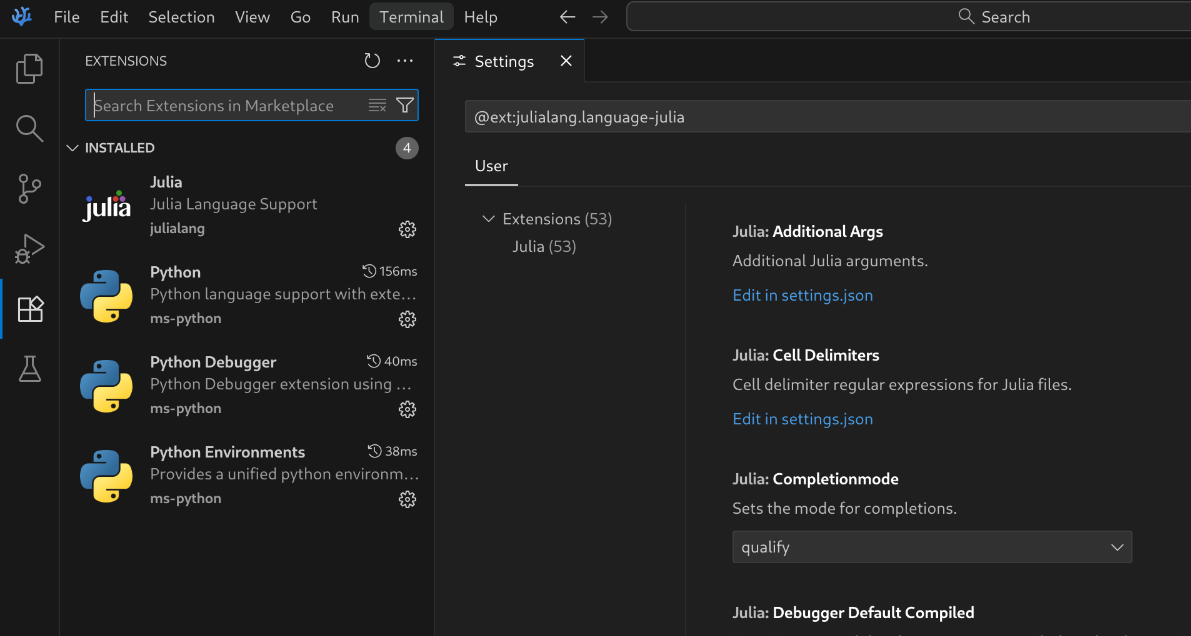Select the User settings tab
The width and height of the screenshot is (1191, 636).
491,166
